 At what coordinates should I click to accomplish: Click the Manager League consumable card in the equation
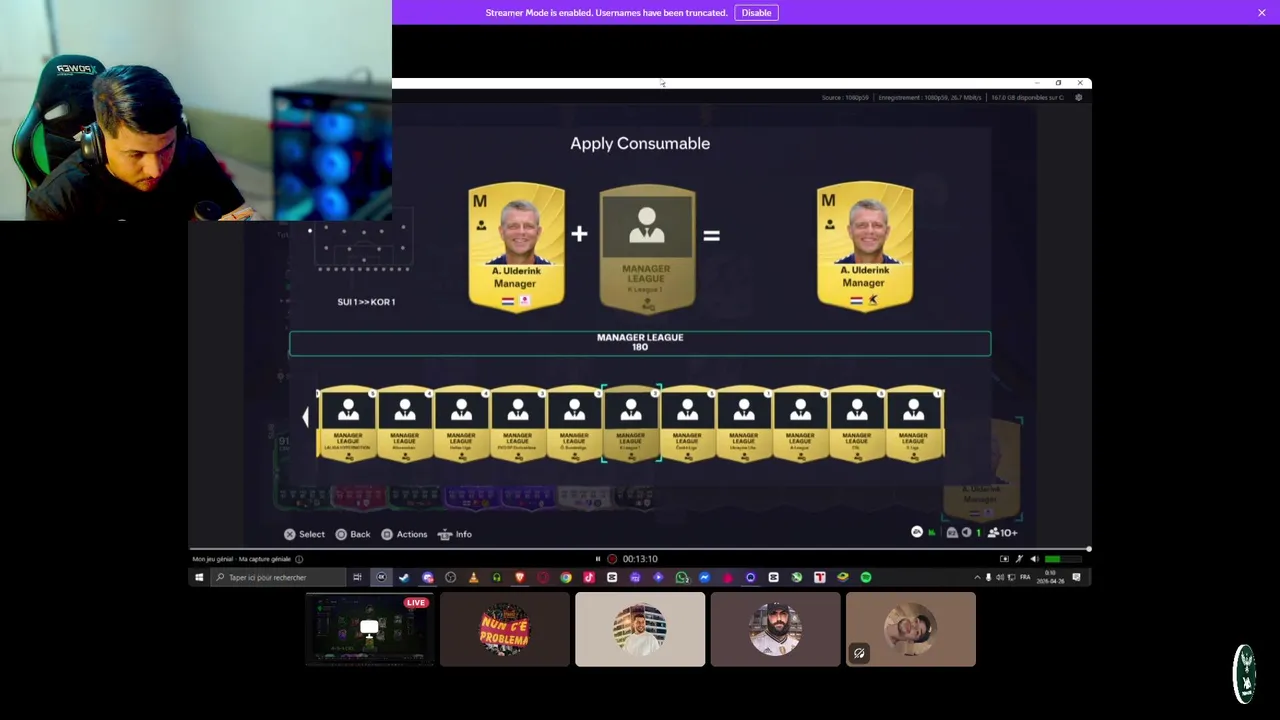647,248
